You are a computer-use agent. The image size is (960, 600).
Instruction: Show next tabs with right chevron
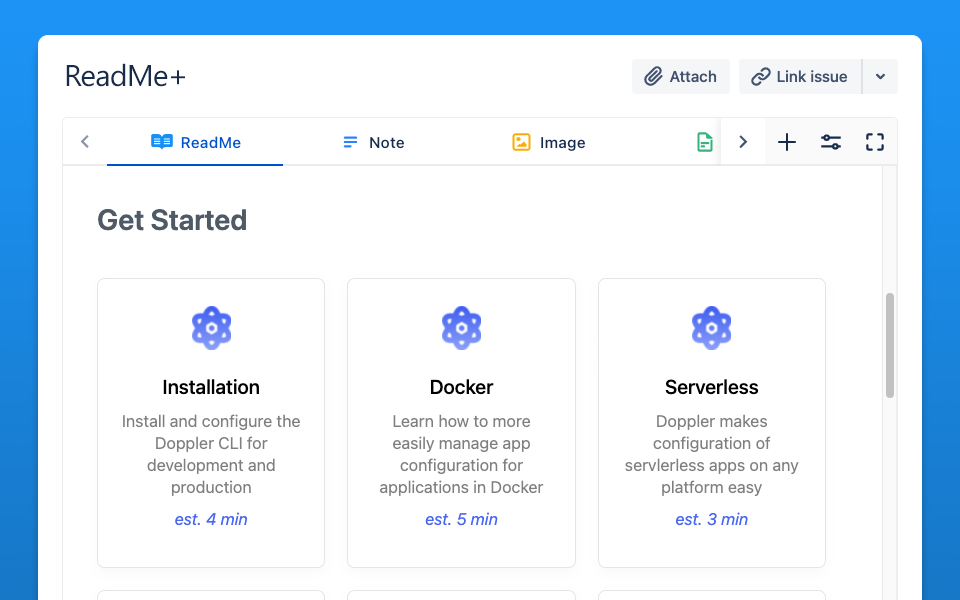743,142
